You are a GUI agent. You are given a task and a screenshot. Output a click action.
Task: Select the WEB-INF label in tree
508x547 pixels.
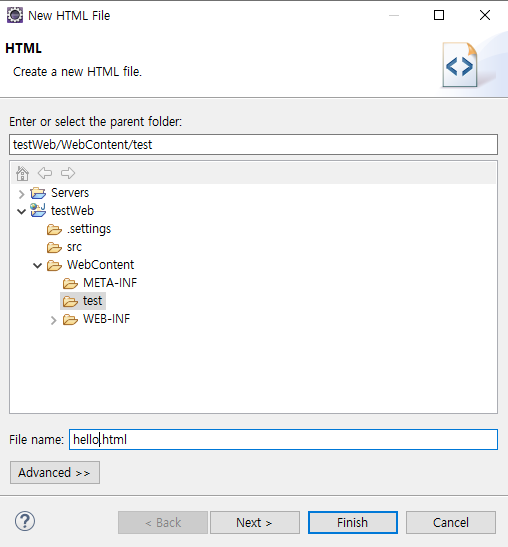[106, 319]
